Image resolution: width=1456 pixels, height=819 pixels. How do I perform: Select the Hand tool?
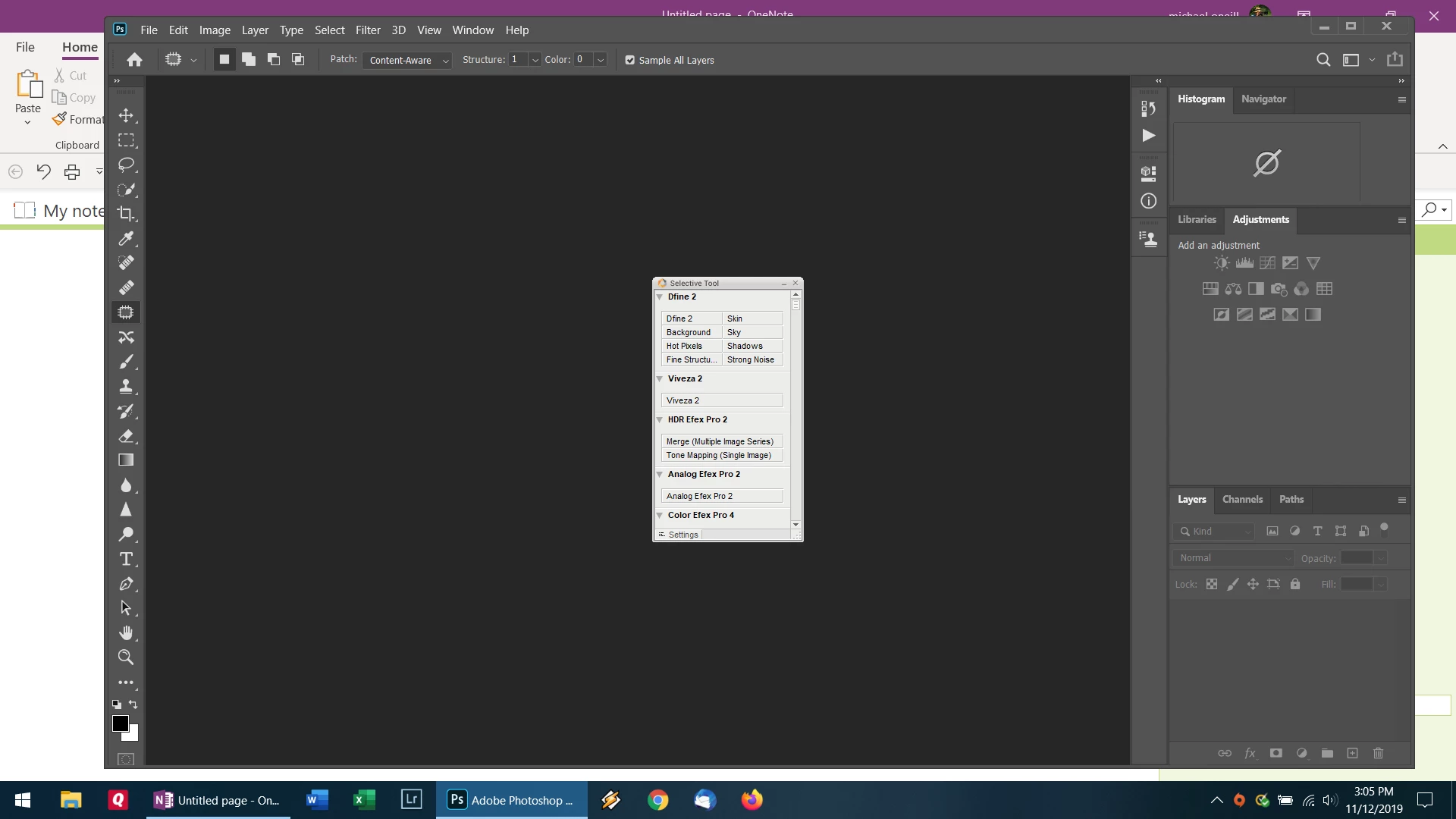(x=126, y=632)
